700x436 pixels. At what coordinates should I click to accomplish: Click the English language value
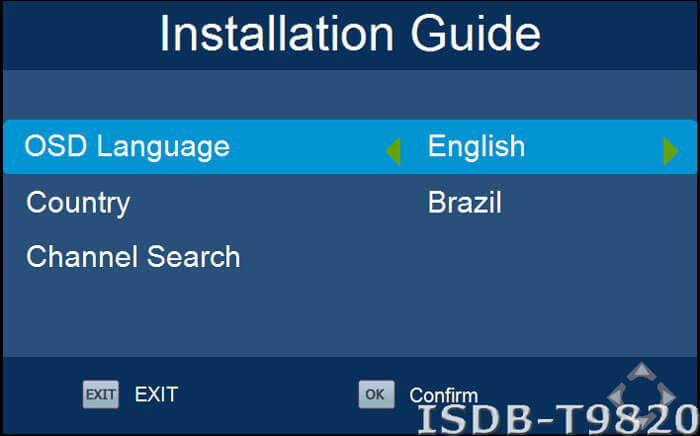(476, 147)
